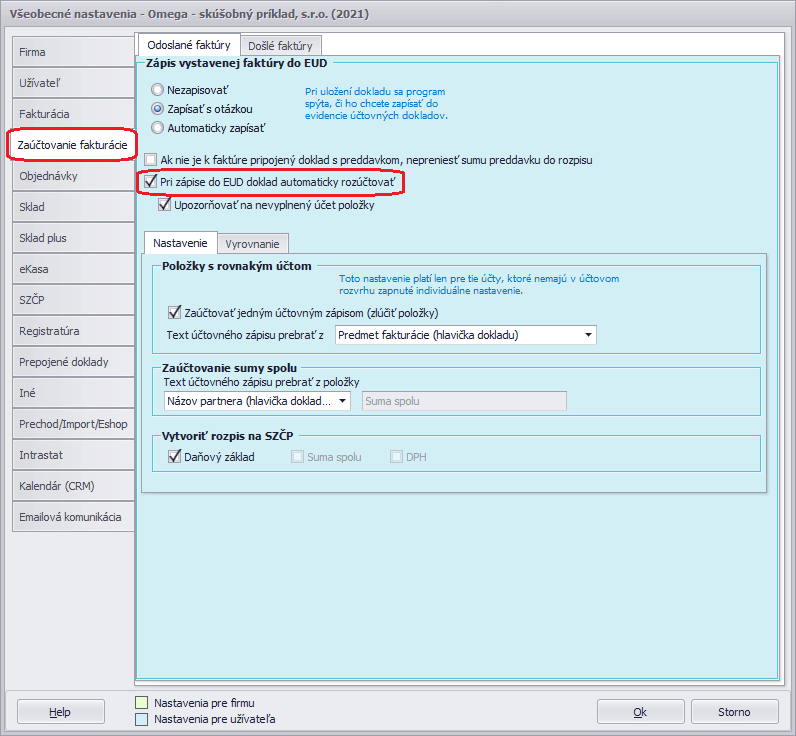Viewport: 796px width, 736px height.
Task: Open the eKasa settings category
Action: coord(70,269)
